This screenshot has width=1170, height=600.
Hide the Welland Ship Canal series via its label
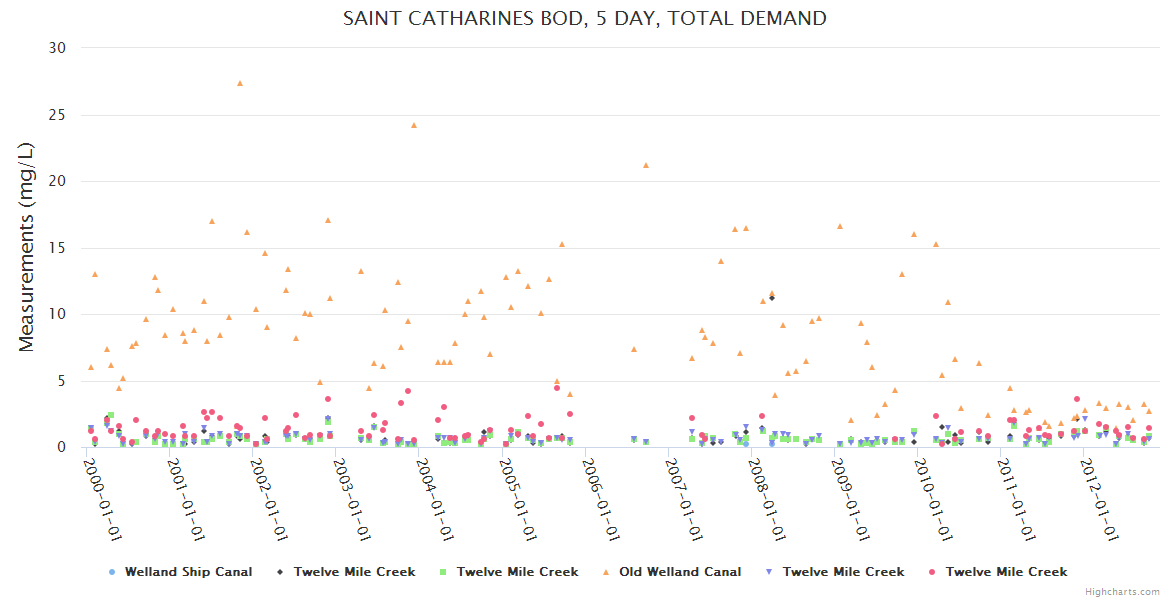tap(188, 572)
